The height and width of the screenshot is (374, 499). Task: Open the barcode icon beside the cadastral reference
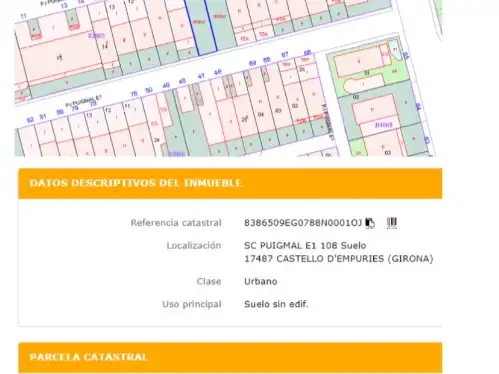(x=392, y=223)
